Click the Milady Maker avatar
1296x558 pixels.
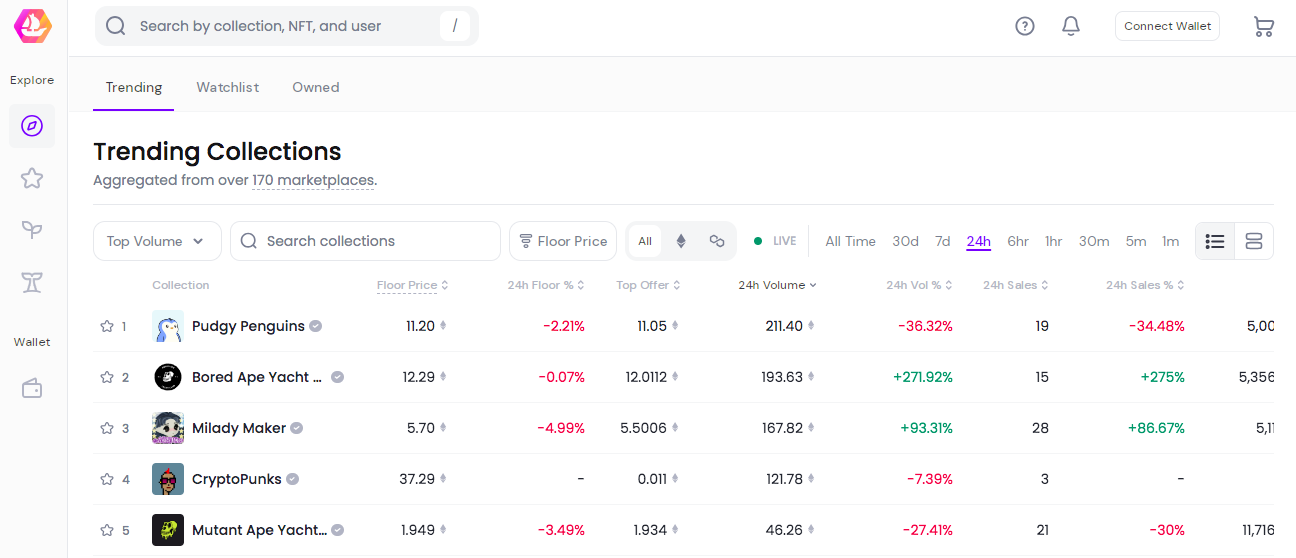point(168,428)
